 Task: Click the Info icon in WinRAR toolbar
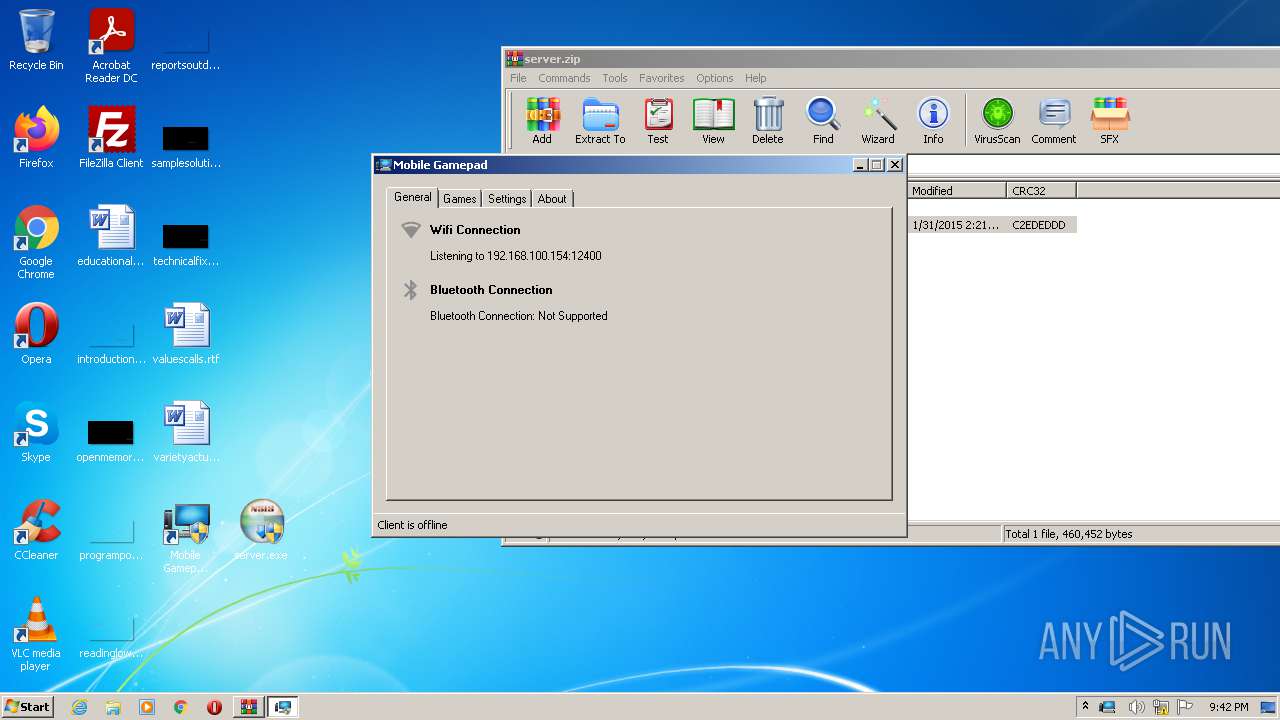933,121
